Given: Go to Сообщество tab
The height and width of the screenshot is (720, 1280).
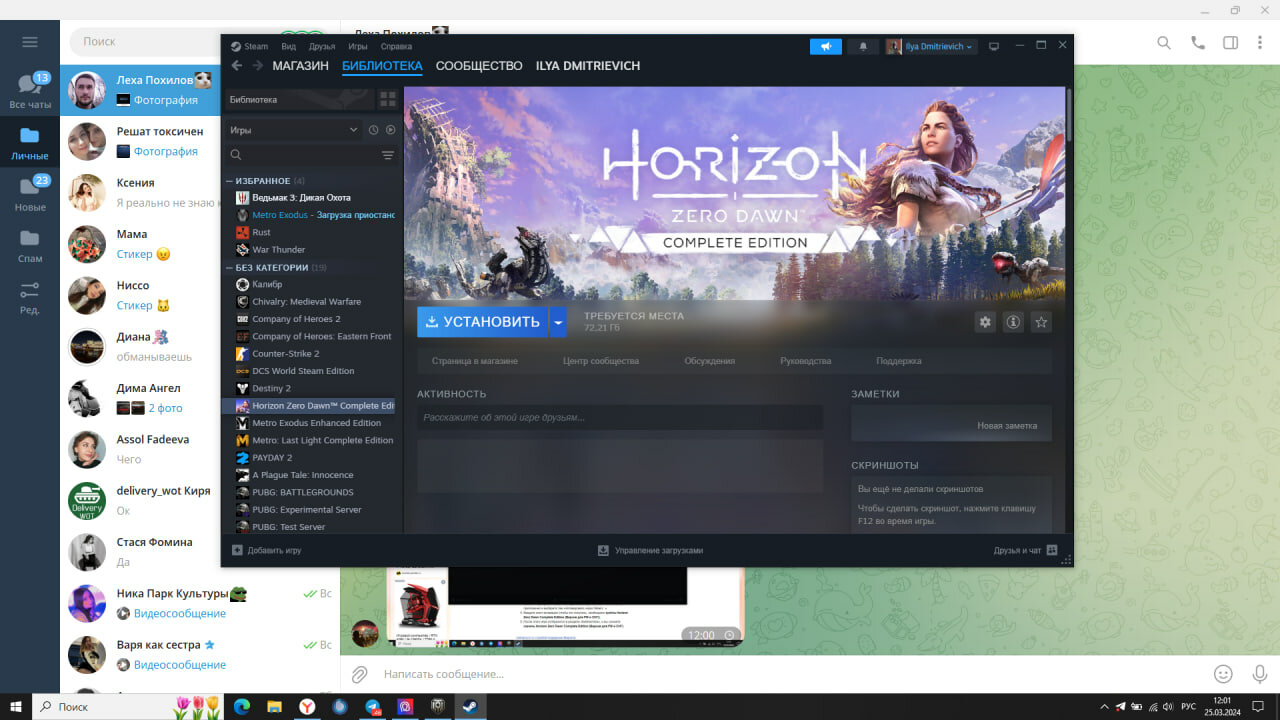Looking at the screenshot, I should 479,66.
